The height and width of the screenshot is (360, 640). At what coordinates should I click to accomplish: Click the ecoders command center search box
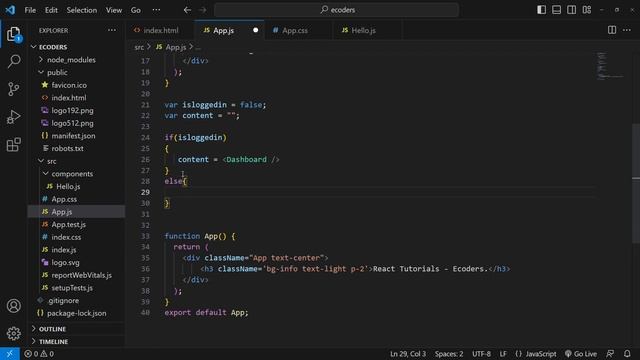[x=336, y=10]
